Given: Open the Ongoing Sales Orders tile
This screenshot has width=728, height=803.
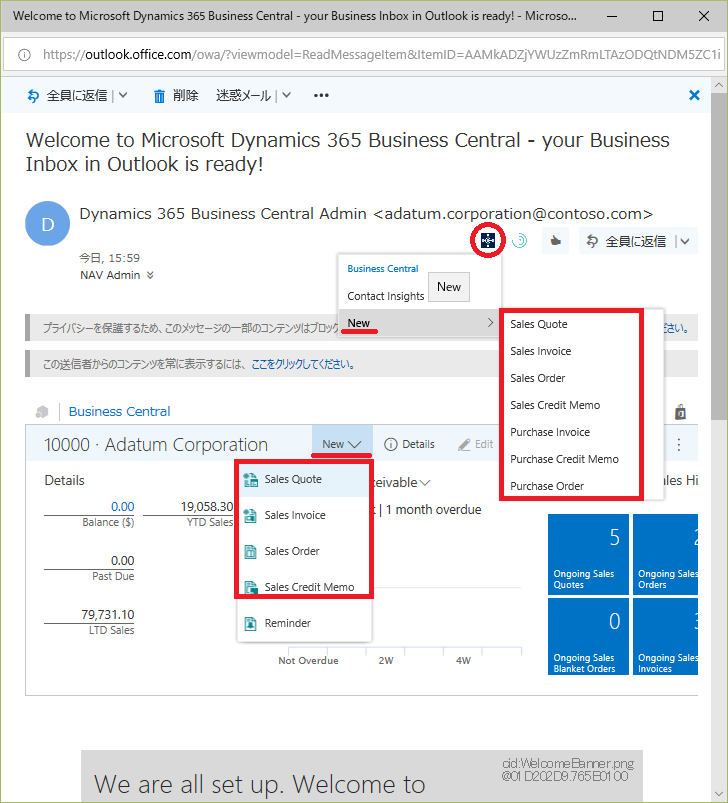Looking at the screenshot, I should click(x=666, y=555).
